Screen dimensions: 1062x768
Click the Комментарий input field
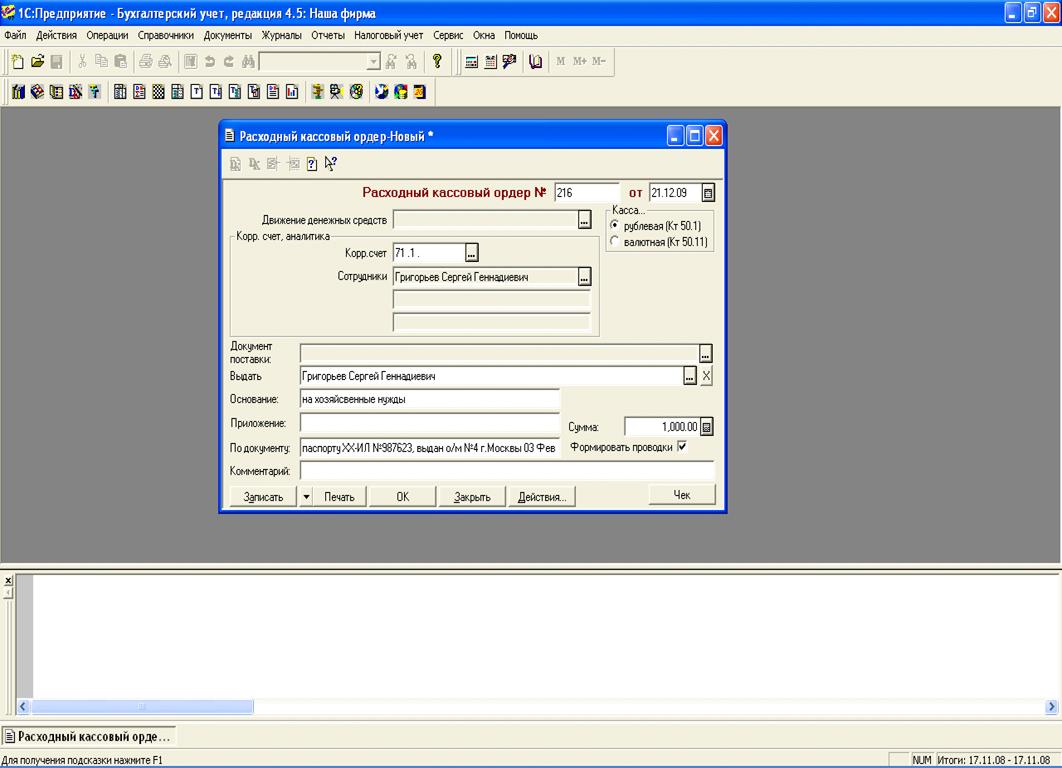click(506, 470)
